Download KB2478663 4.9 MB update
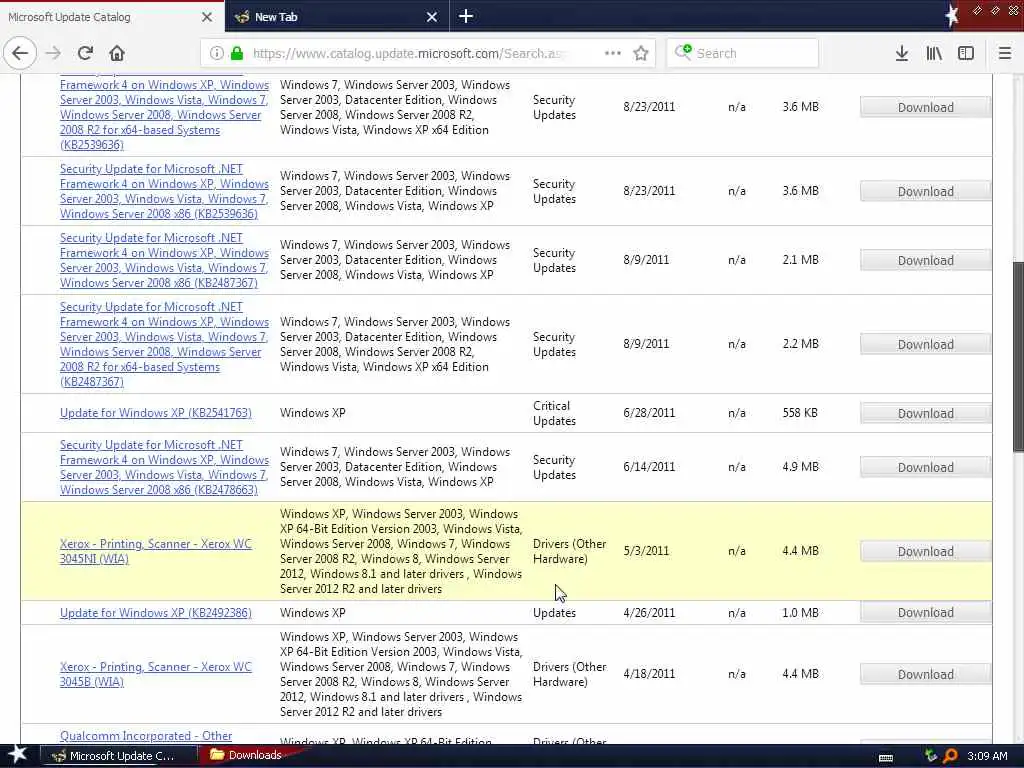 925,468
